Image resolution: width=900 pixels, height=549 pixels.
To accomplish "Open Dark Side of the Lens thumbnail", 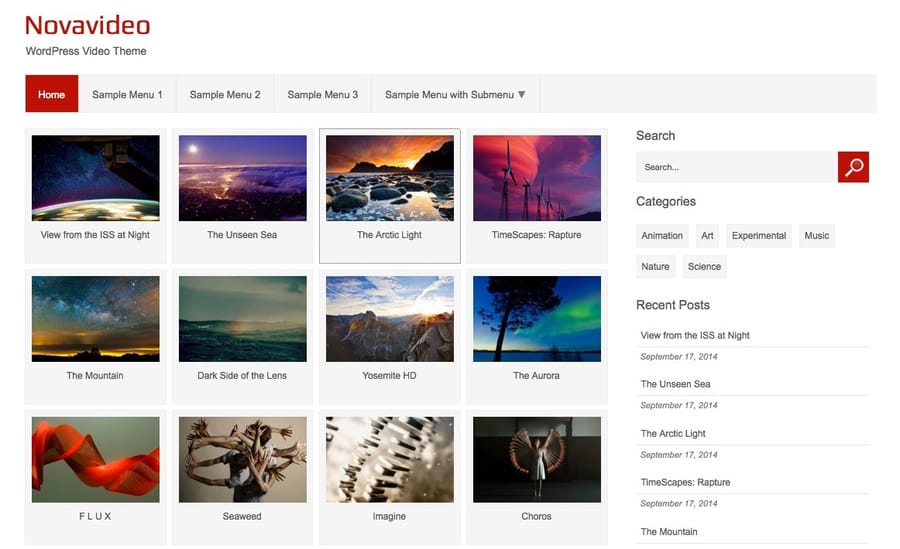I will click(x=243, y=319).
